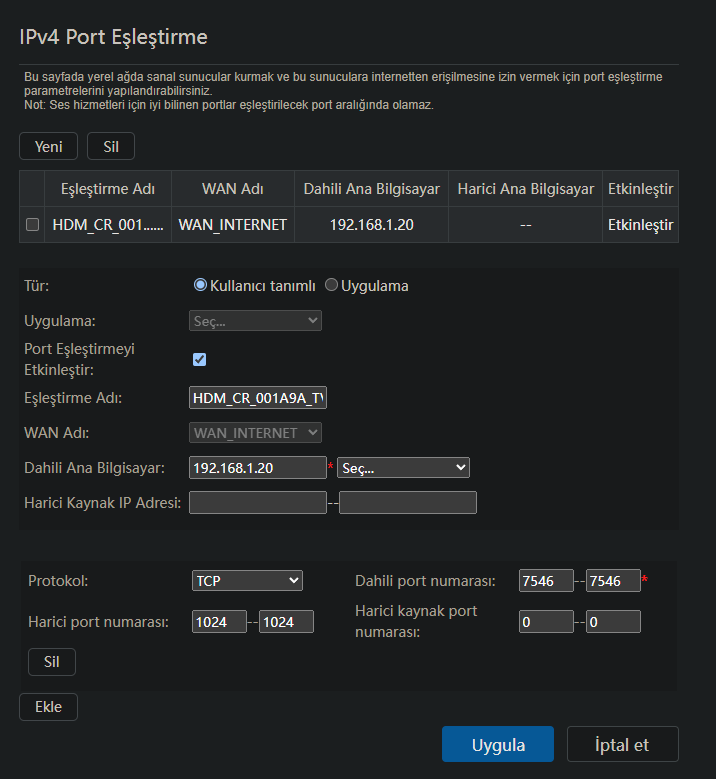The width and height of the screenshot is (716, 779).
Task: Click the second Harici Kaynak IP Adresi field
Action: click(408, 502)
